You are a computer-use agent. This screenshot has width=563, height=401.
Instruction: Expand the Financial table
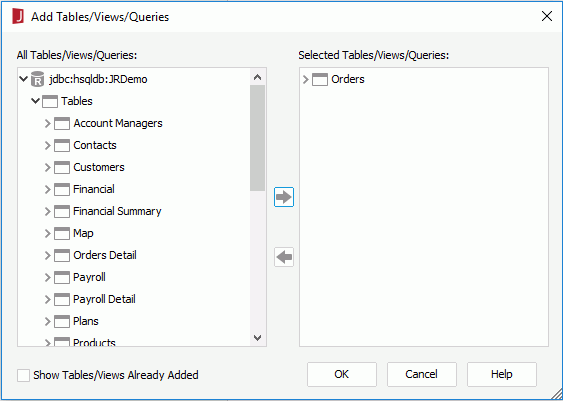47,189
